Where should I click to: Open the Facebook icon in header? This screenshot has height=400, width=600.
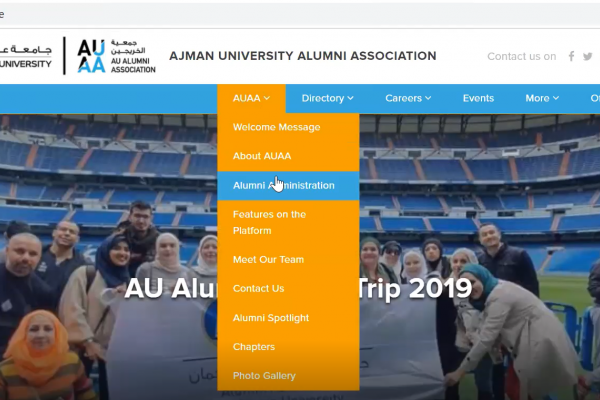(571, 56)
